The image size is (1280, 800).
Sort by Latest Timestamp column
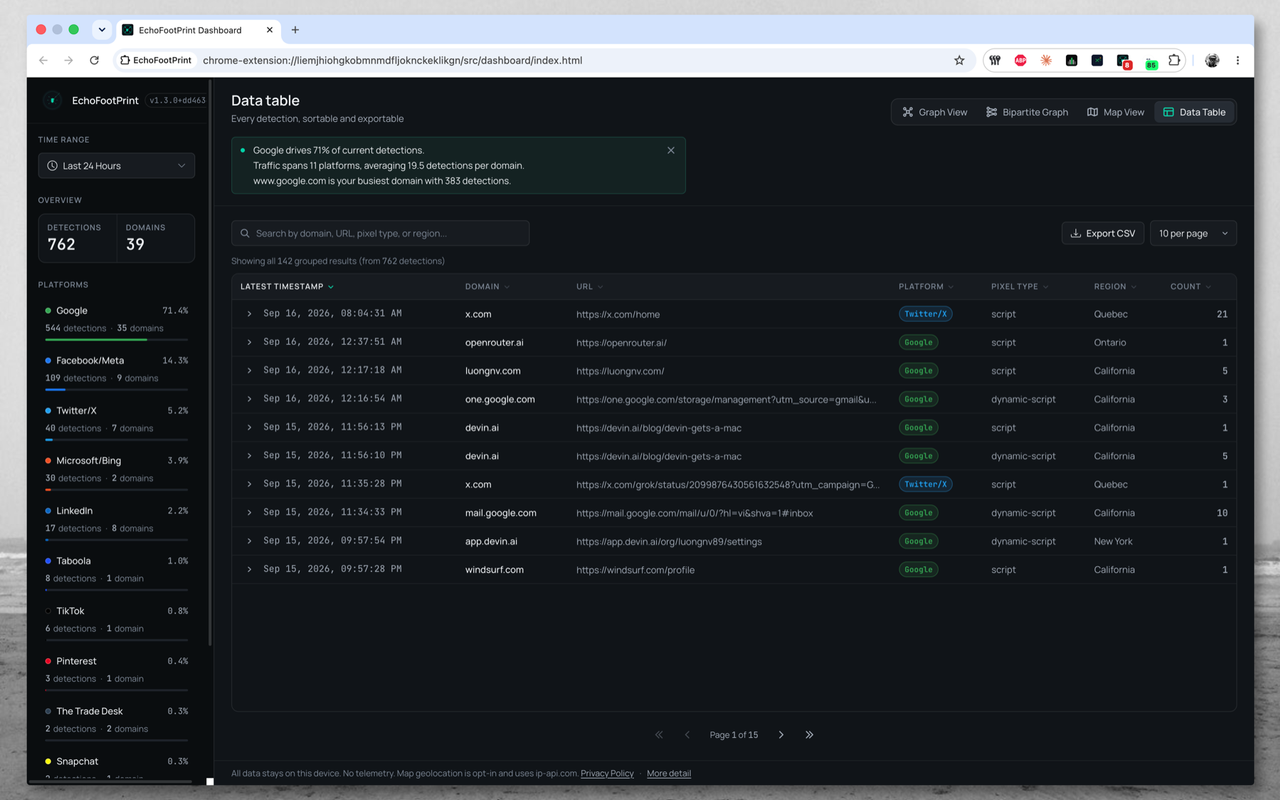pos(287,286)
